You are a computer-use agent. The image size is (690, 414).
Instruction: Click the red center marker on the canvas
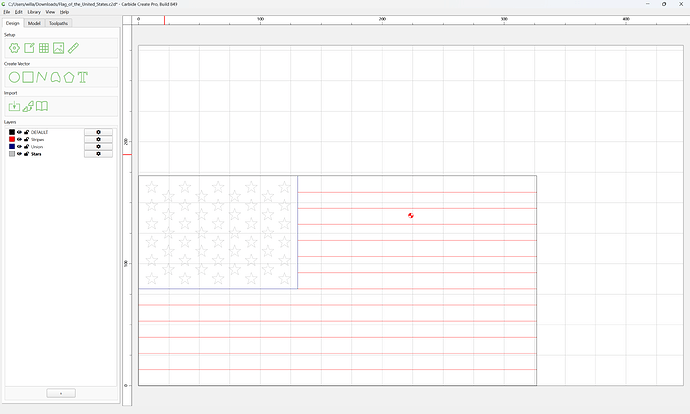(411, 216)
